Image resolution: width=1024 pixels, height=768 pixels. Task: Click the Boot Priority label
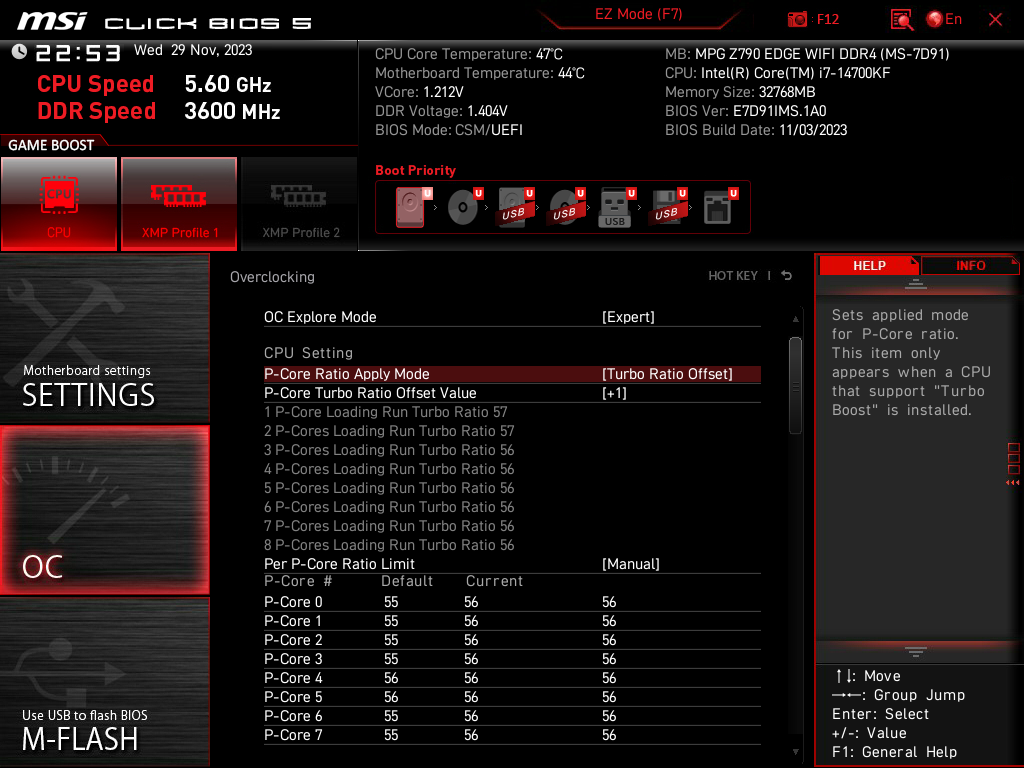tap(415, 170)
